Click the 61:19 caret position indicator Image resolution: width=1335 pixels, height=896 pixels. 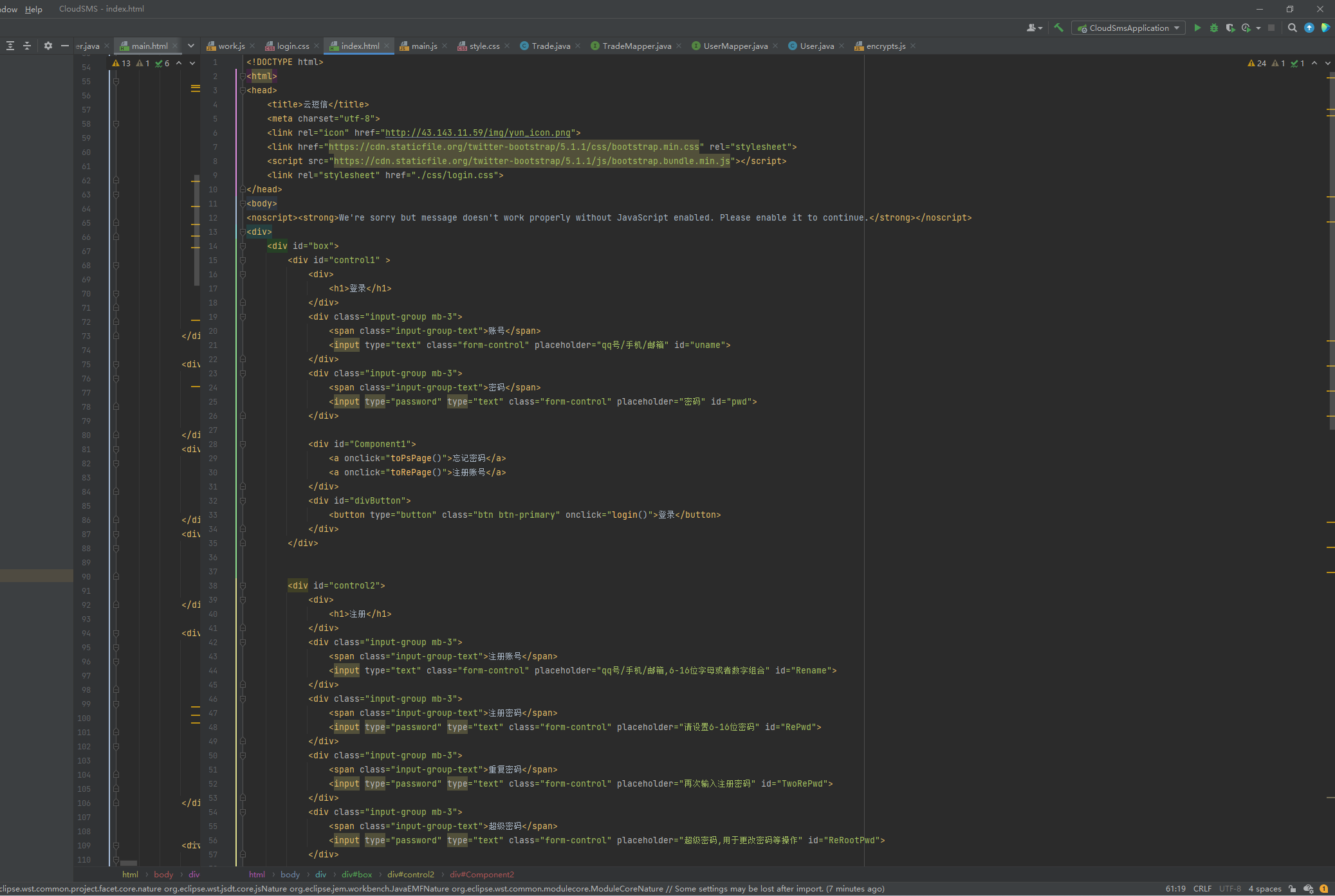(1175, 889)
